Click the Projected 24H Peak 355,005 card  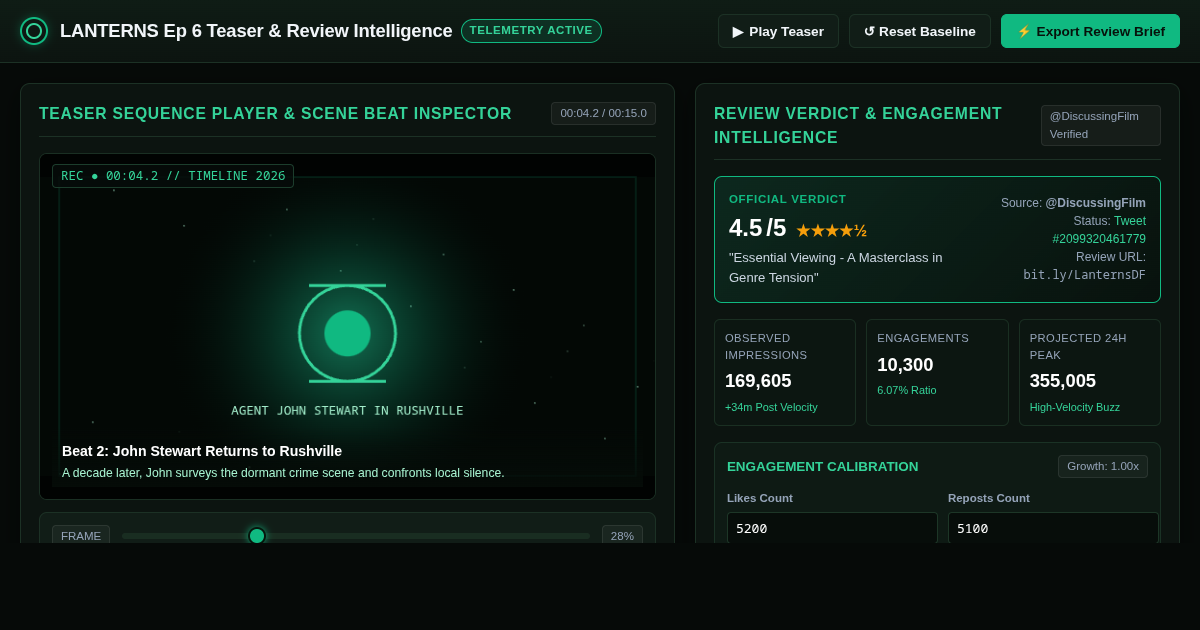(x=1090, y=372)
